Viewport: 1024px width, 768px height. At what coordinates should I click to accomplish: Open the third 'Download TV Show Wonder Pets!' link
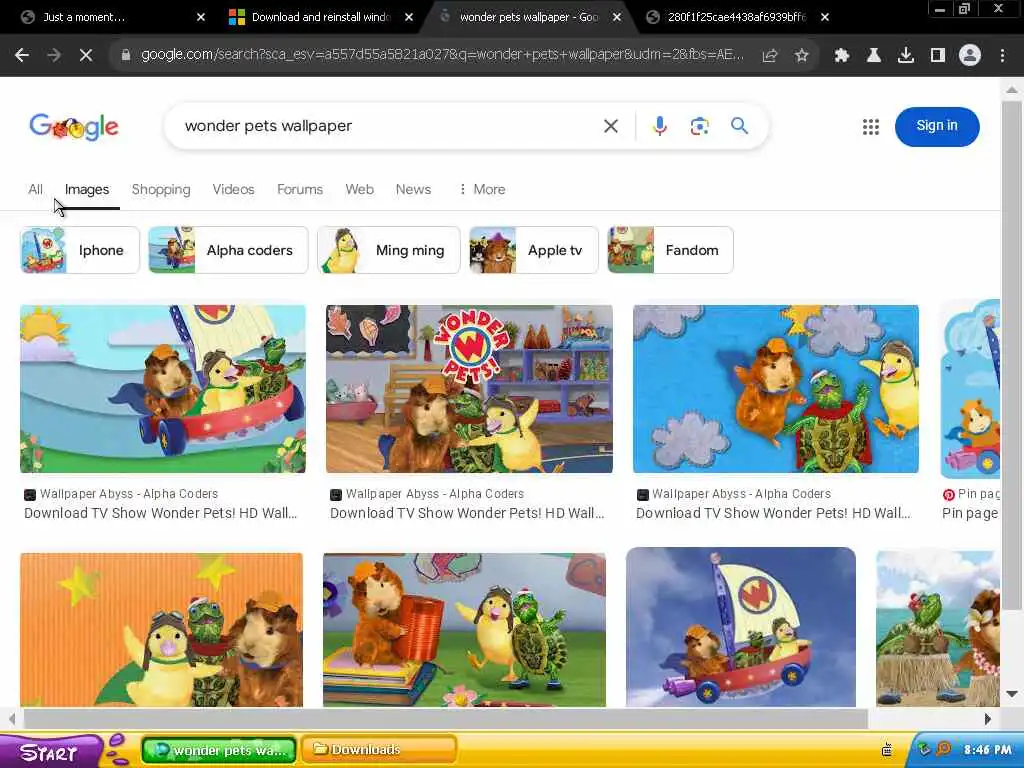pos(773,513)
